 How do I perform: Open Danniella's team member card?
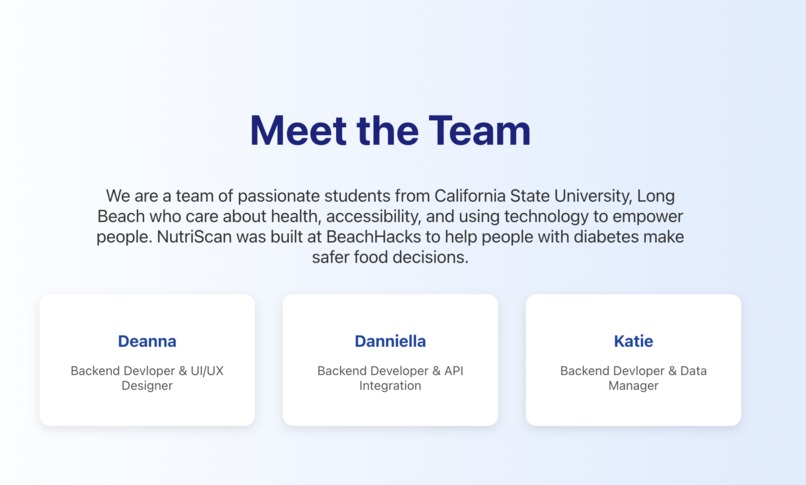pyautogui.click(x=390, y=360)
